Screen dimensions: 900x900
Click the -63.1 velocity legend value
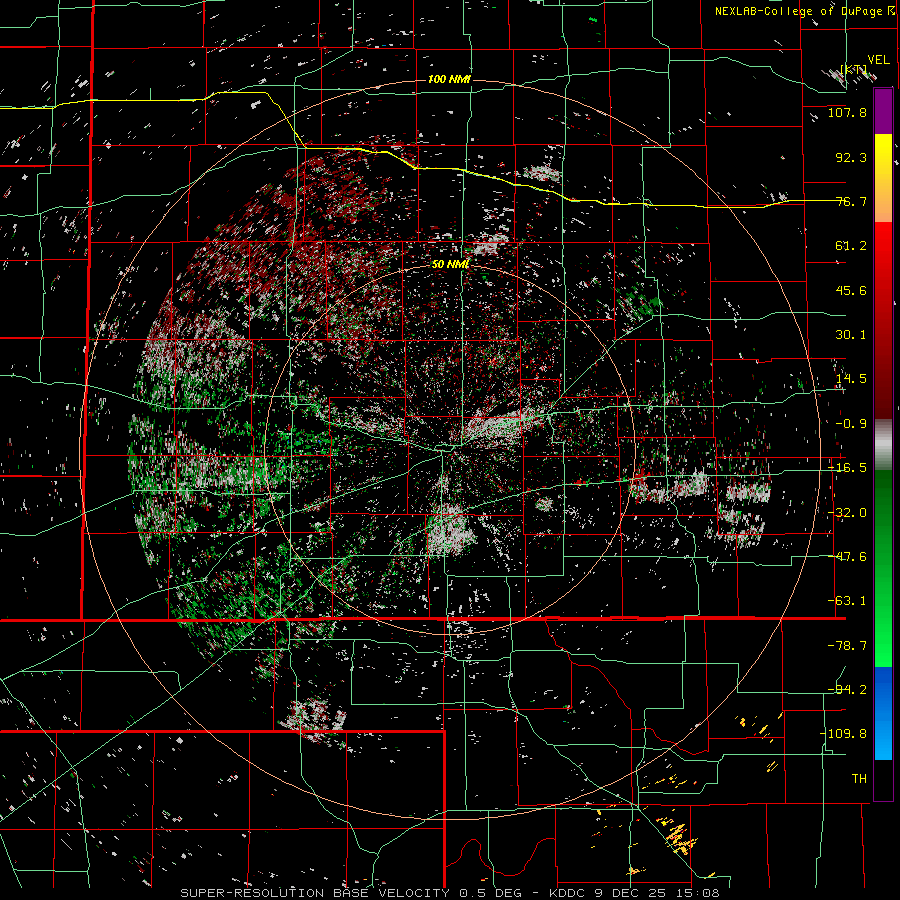[x=847, y=601]
